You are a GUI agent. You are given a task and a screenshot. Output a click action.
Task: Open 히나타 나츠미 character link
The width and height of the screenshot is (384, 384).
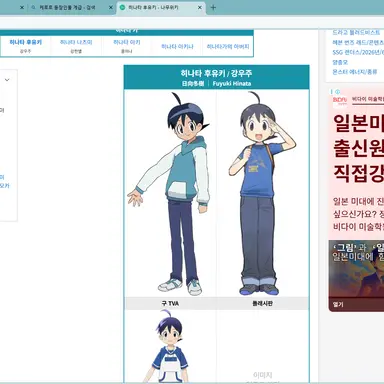tap(76, 42)
